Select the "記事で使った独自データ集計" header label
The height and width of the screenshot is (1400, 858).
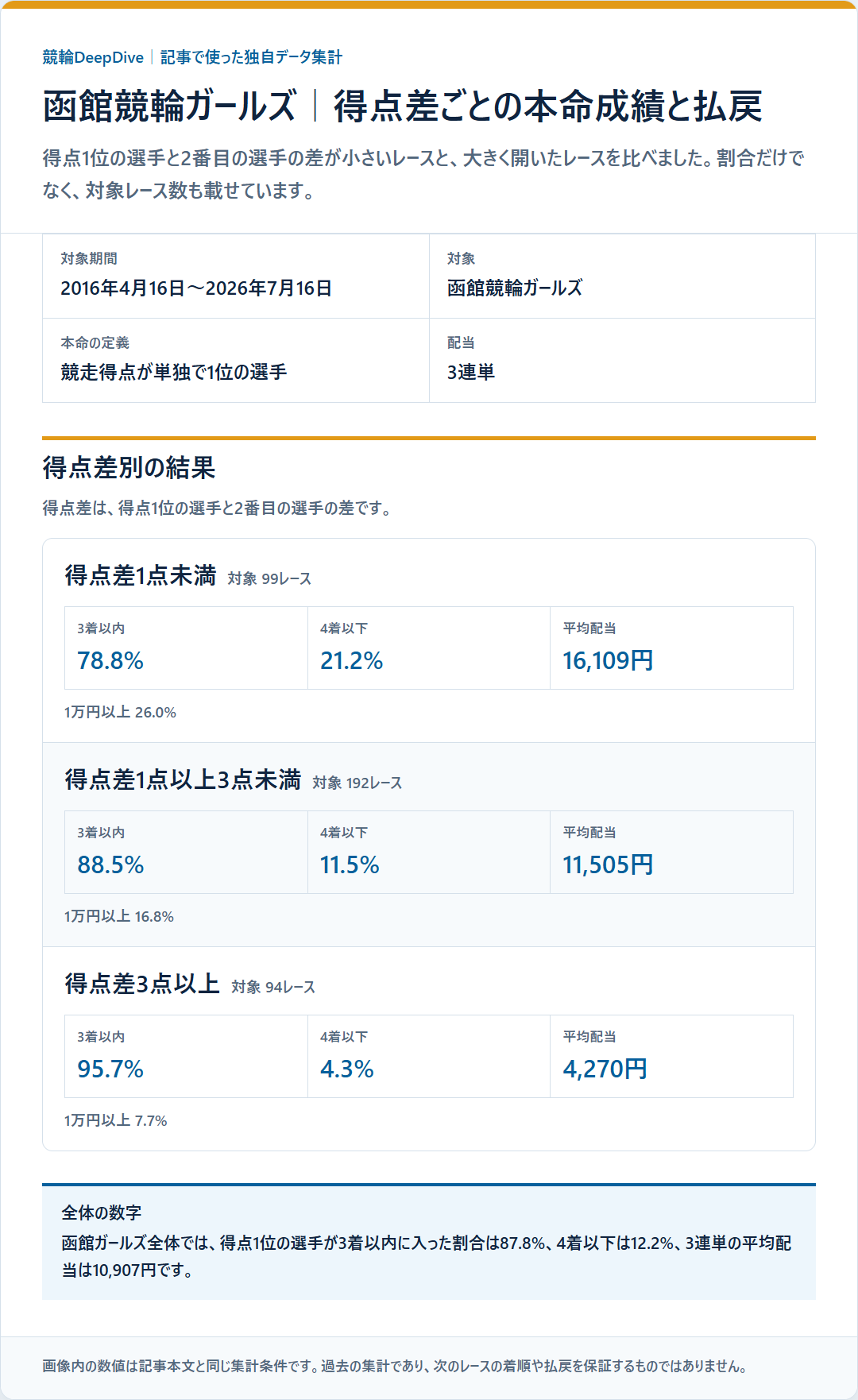click(x=251, y=57)
